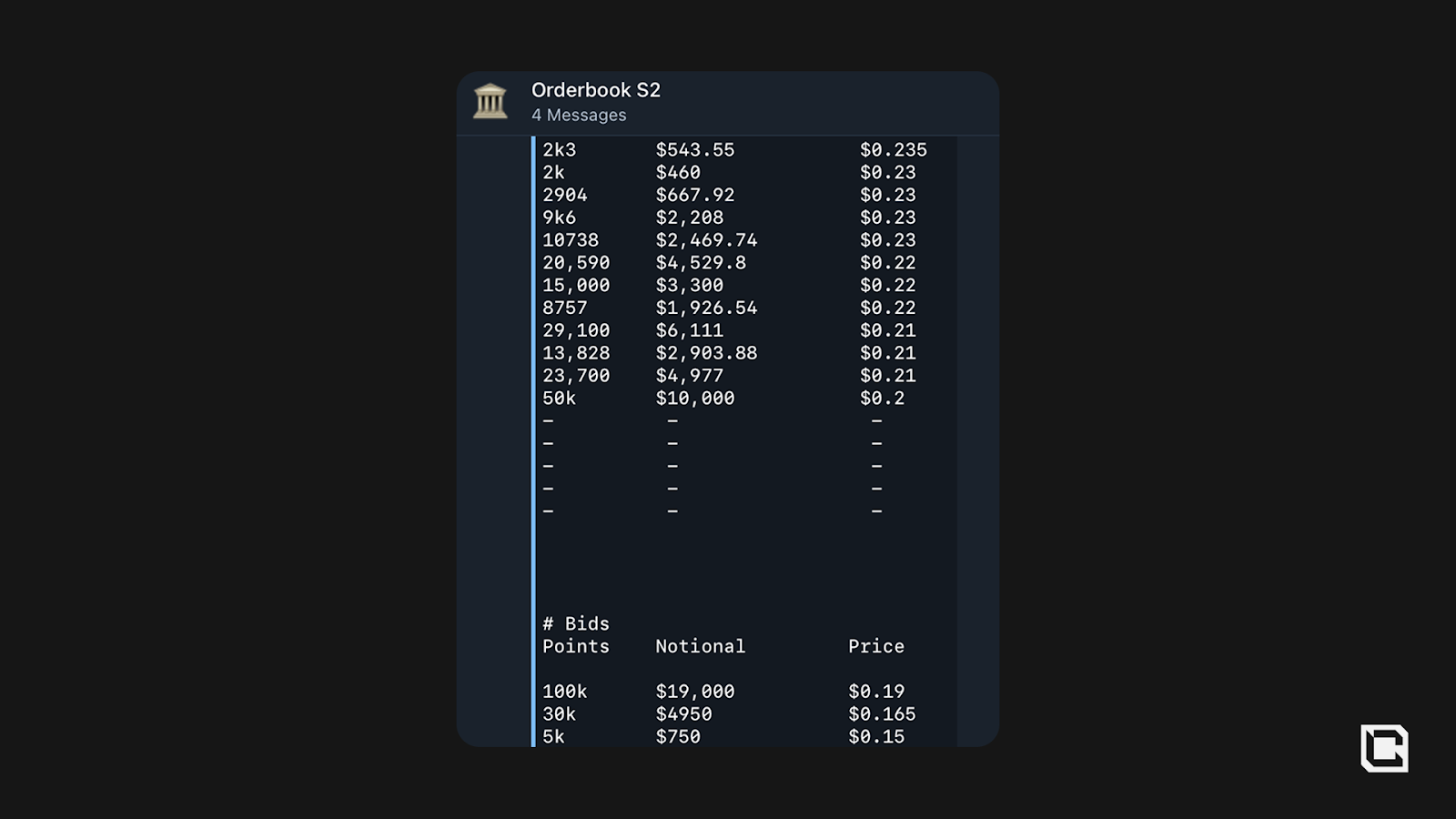Select the 29,100 points entry
This screenshot has width=1456, height=819.
(576, 330)
